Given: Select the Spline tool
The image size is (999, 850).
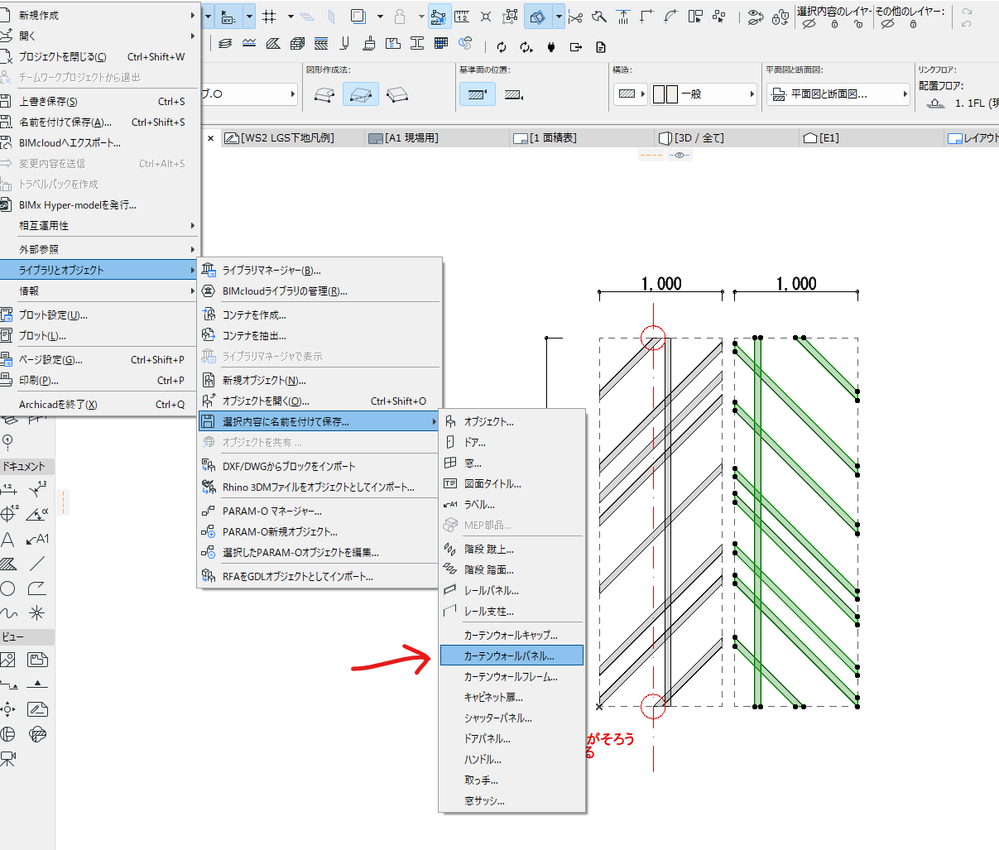Looking at the screenshot, I should [8, 614].
